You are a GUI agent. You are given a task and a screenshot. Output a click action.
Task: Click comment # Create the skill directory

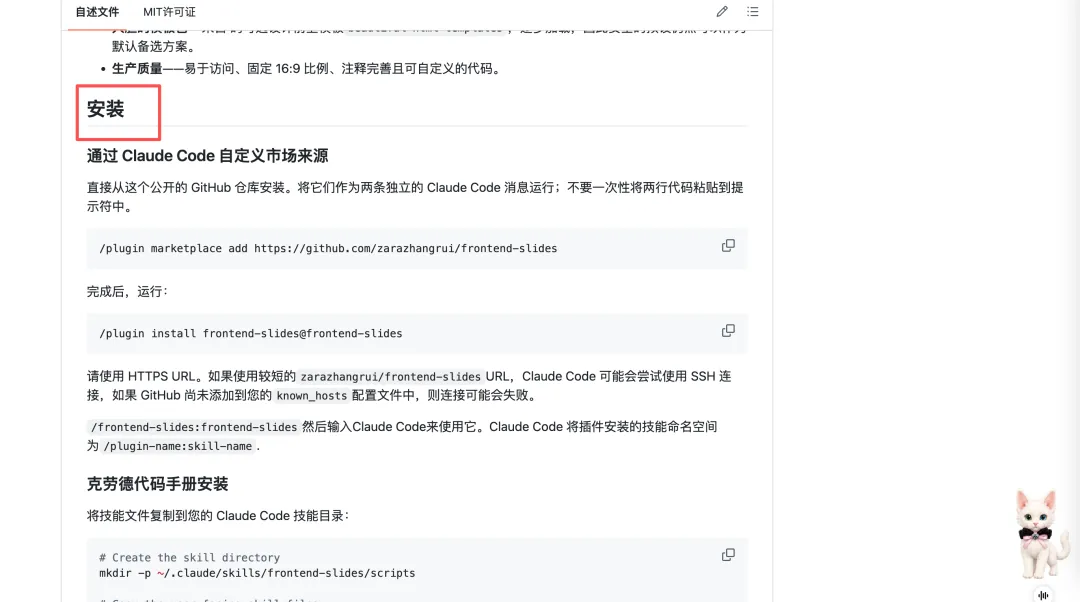(189, 558)
